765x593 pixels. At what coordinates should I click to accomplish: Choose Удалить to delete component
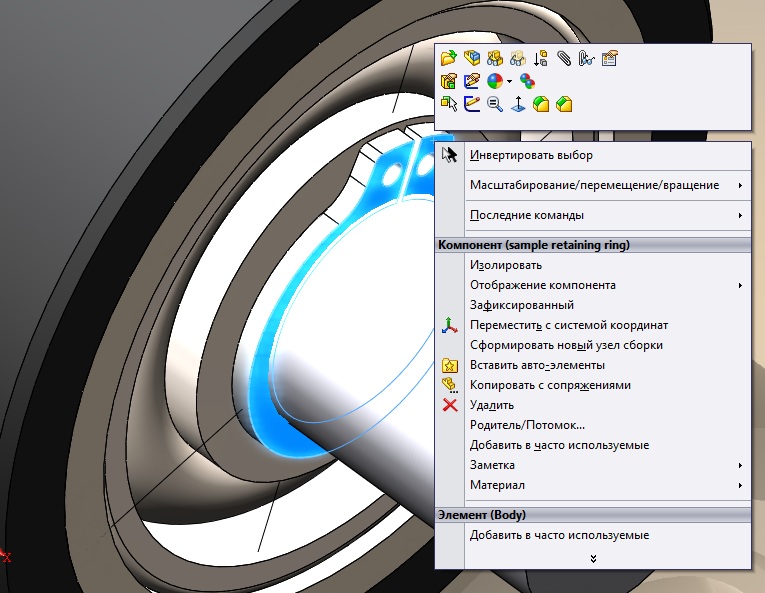coord(491,405)
